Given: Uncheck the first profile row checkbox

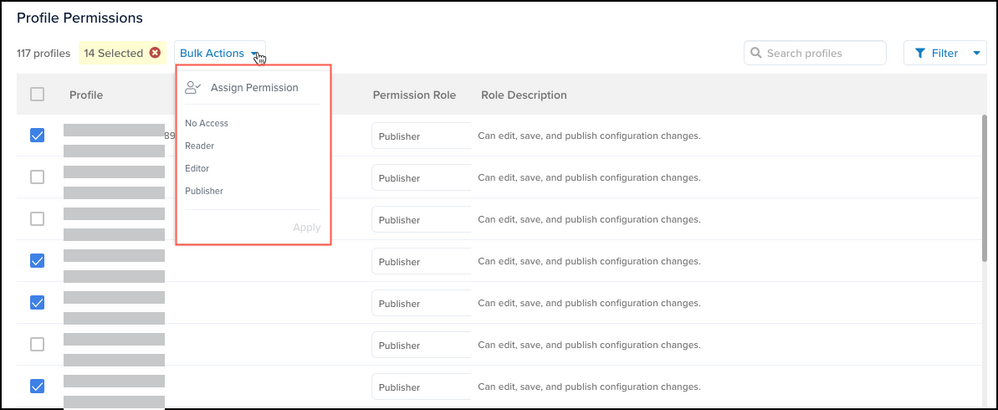Looking at the screenshot, I should click(x=37, y=136).
